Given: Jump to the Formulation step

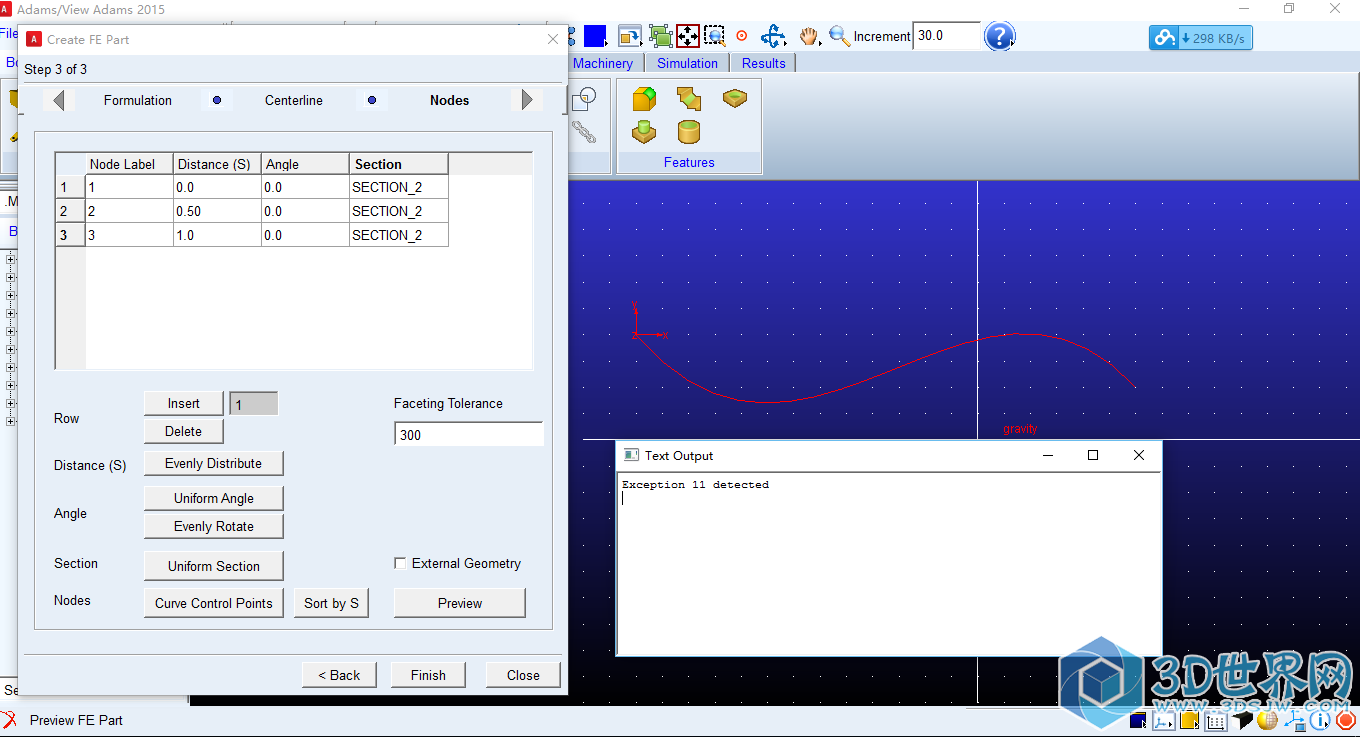Looking at the screenshot, I should (x=138, y=100).
